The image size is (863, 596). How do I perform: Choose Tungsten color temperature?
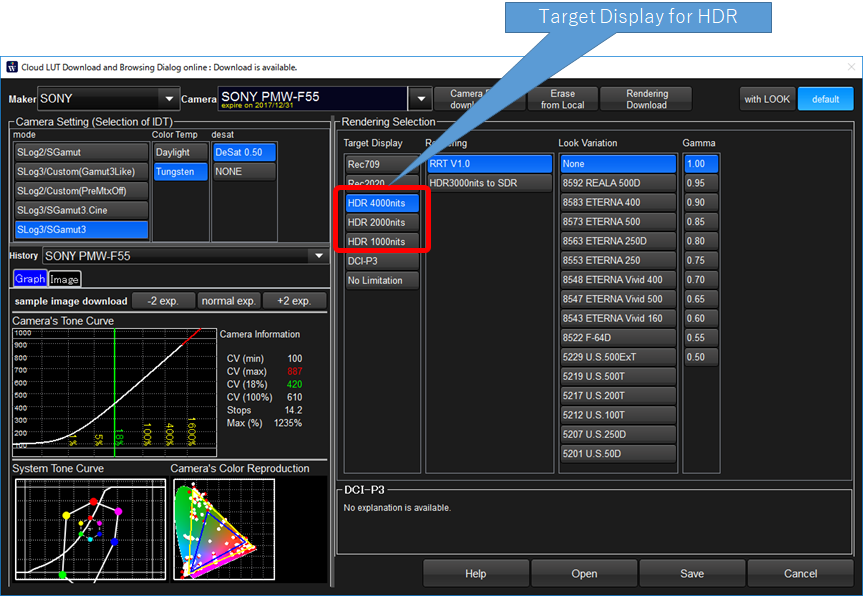[x=181, y=172]
